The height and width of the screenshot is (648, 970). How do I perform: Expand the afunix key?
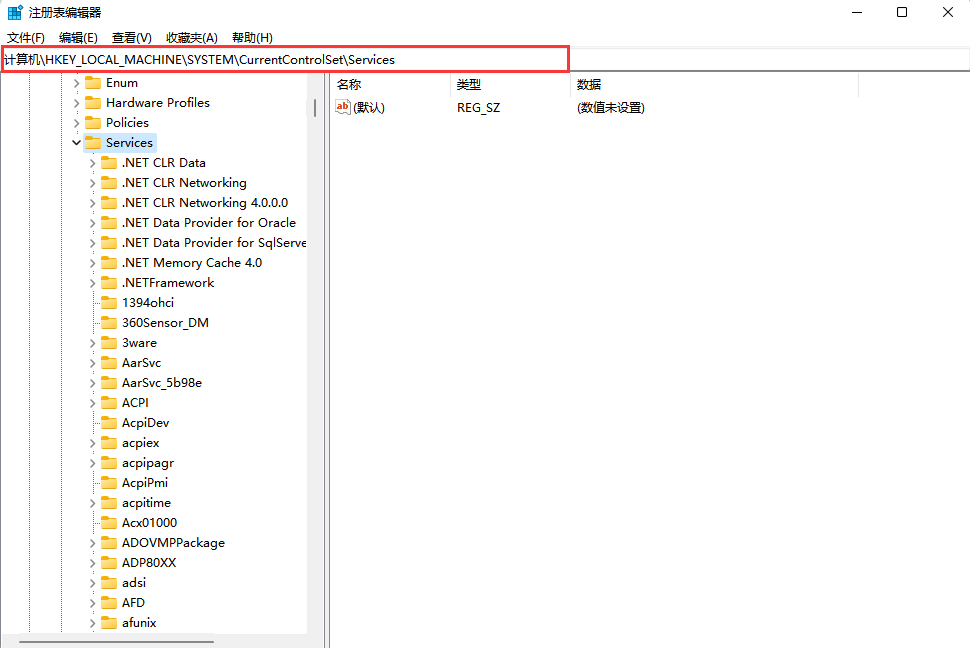92,623
